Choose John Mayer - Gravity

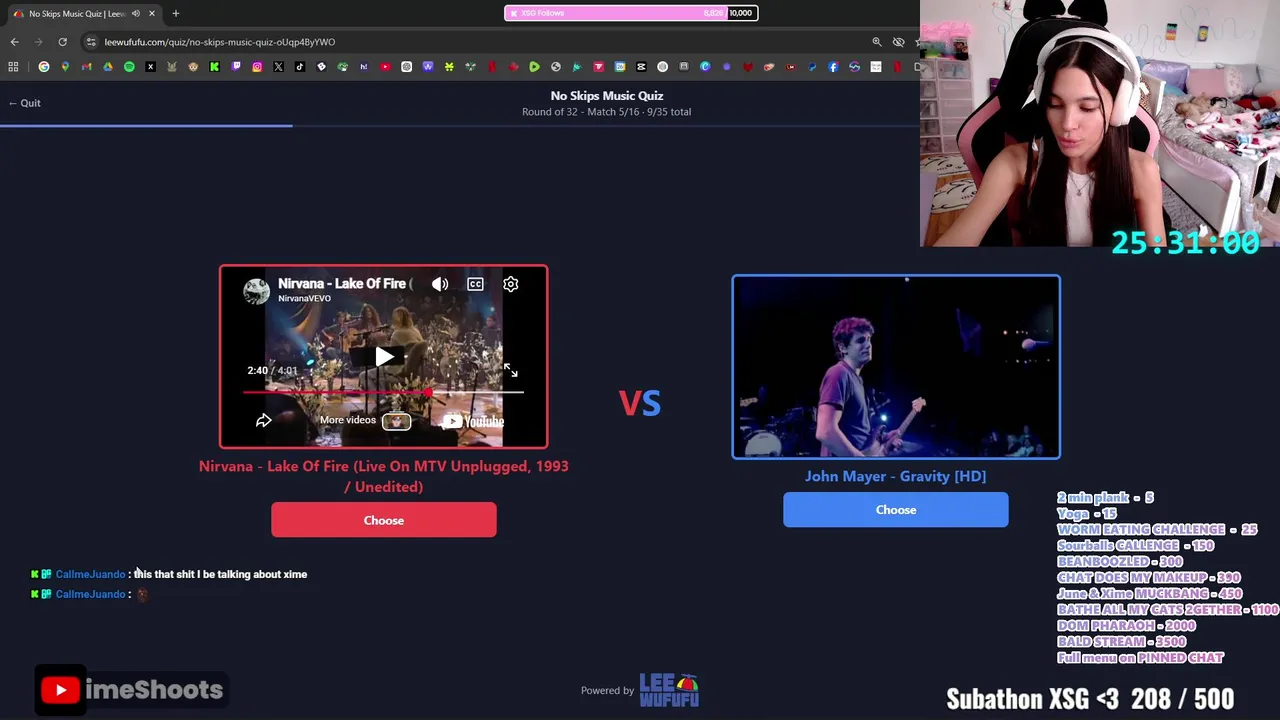point(895,510)
